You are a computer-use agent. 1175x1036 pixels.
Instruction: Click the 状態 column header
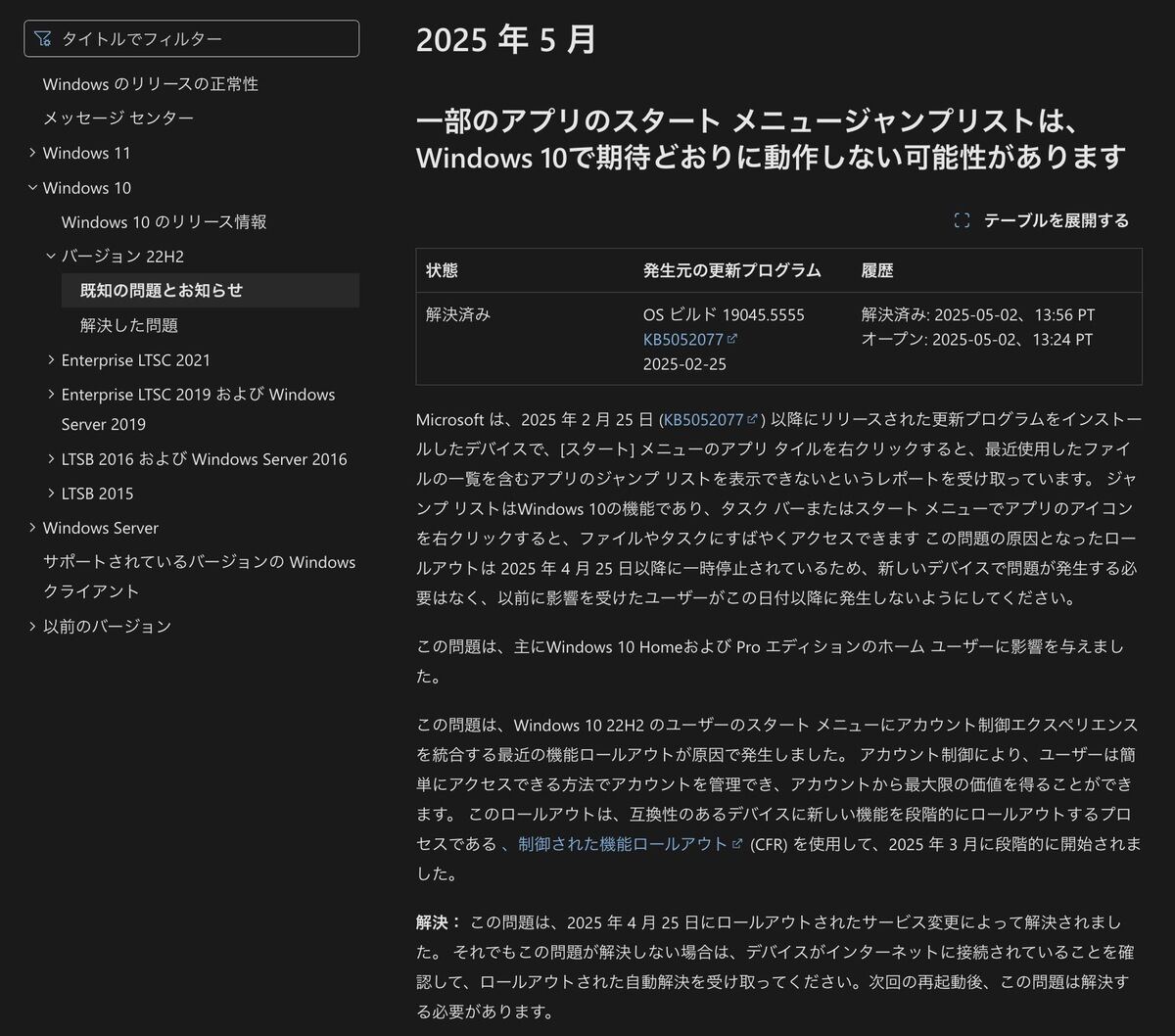click(442, 270)
